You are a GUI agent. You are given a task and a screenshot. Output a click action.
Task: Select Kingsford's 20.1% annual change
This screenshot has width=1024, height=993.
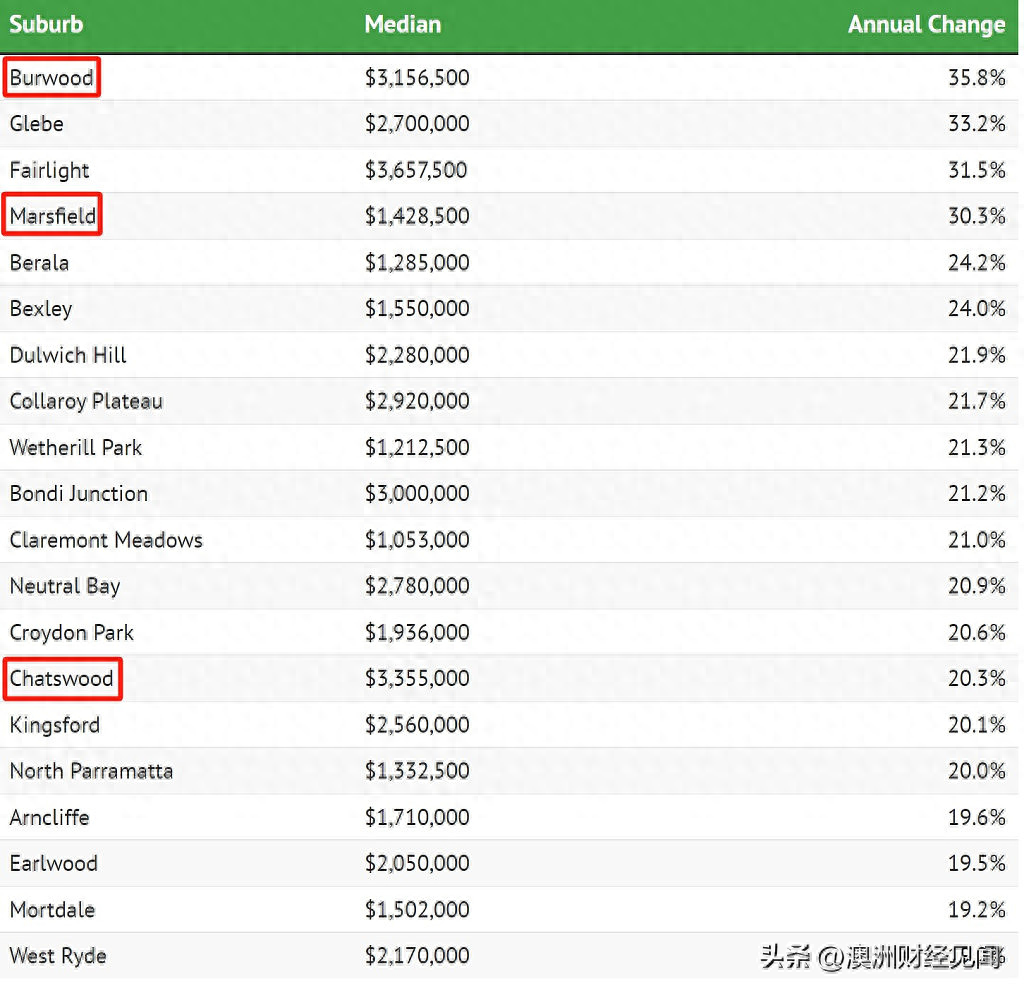click(976, 725)
